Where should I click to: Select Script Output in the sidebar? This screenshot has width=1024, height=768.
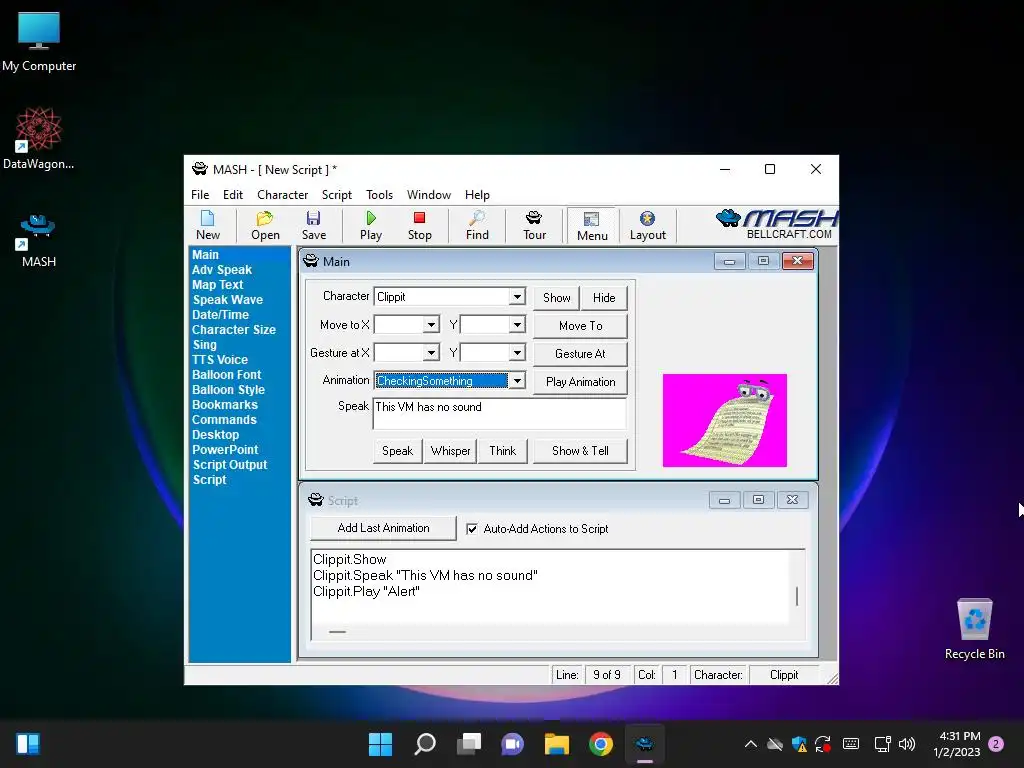point(230,465)
